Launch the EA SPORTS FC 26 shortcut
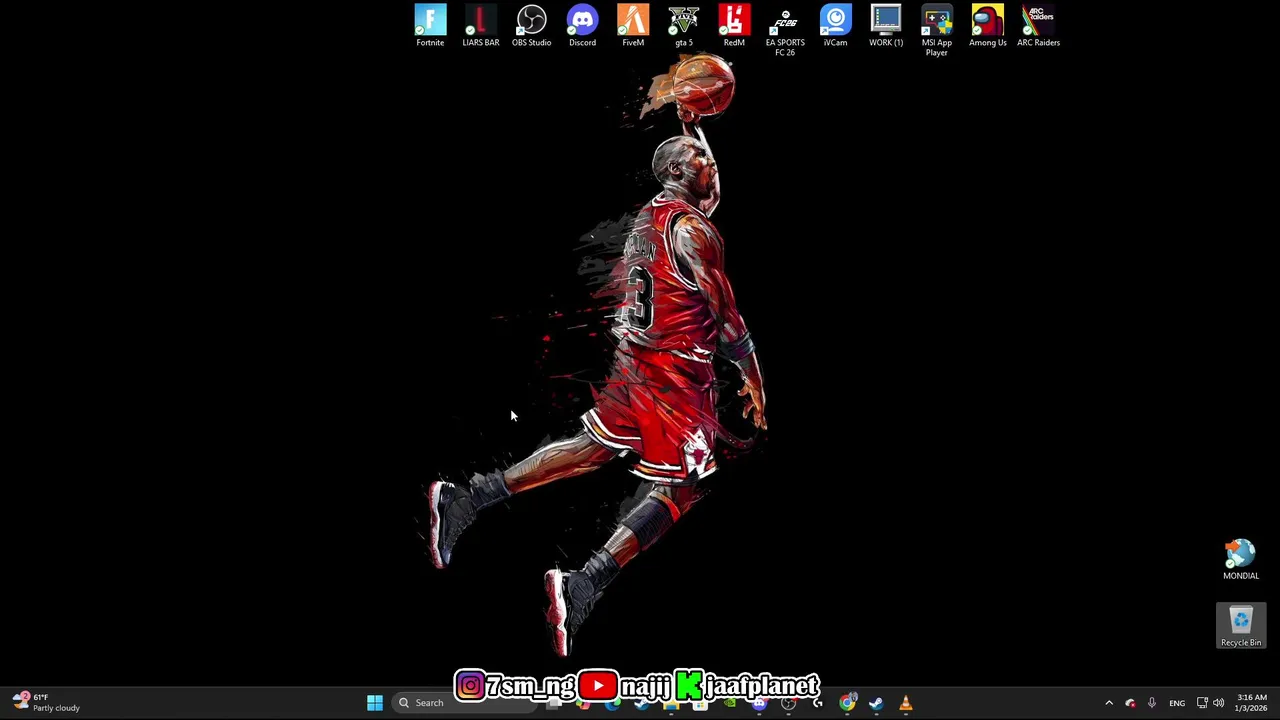Screen dimensions: 1280x720 785,31
